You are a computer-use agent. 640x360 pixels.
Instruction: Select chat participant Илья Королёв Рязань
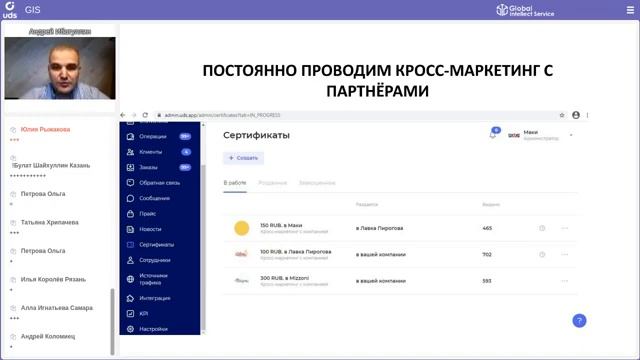coord(53,280)
